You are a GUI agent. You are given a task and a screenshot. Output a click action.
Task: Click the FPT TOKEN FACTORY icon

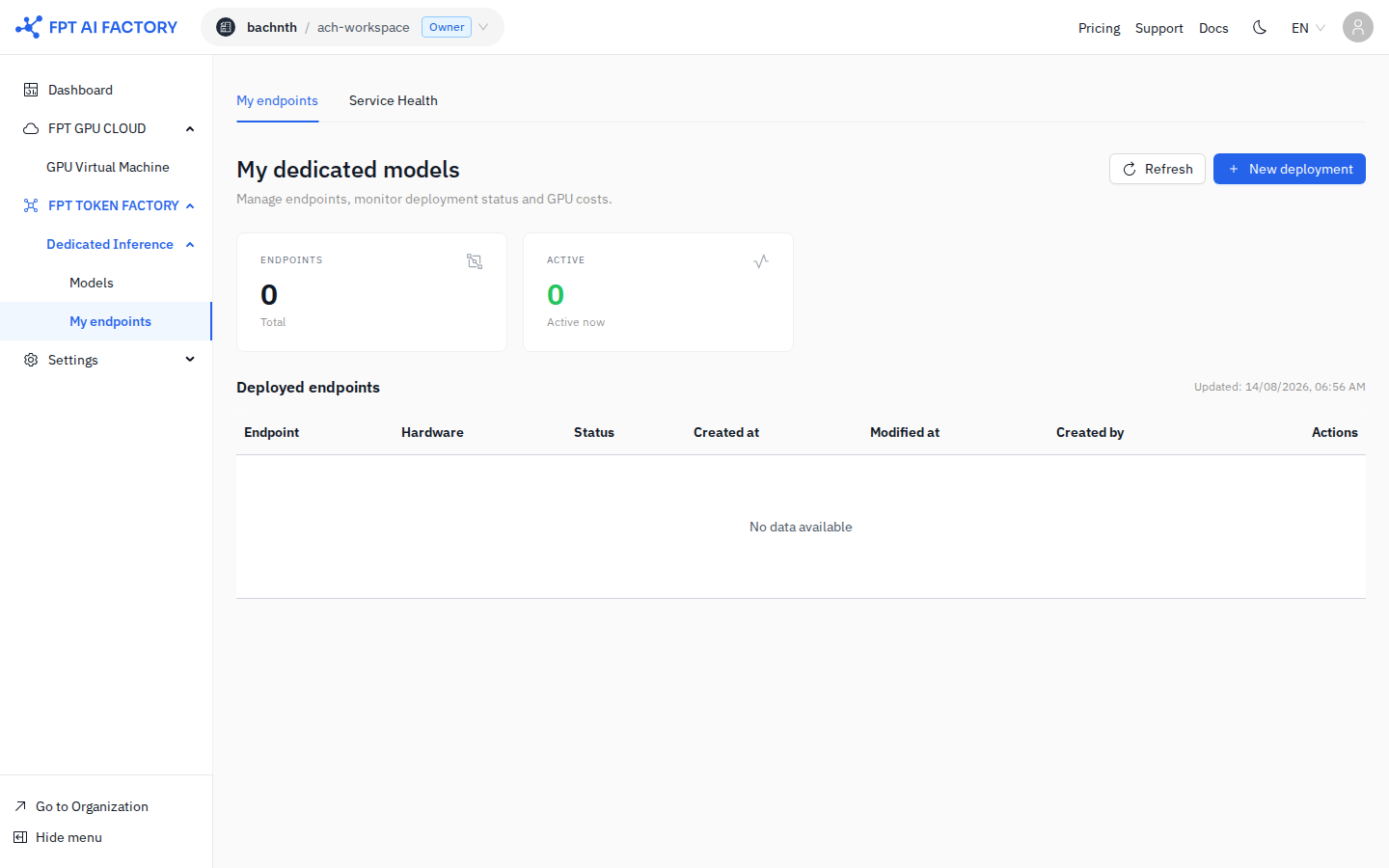pyautogui.click(x=31, y=205)
